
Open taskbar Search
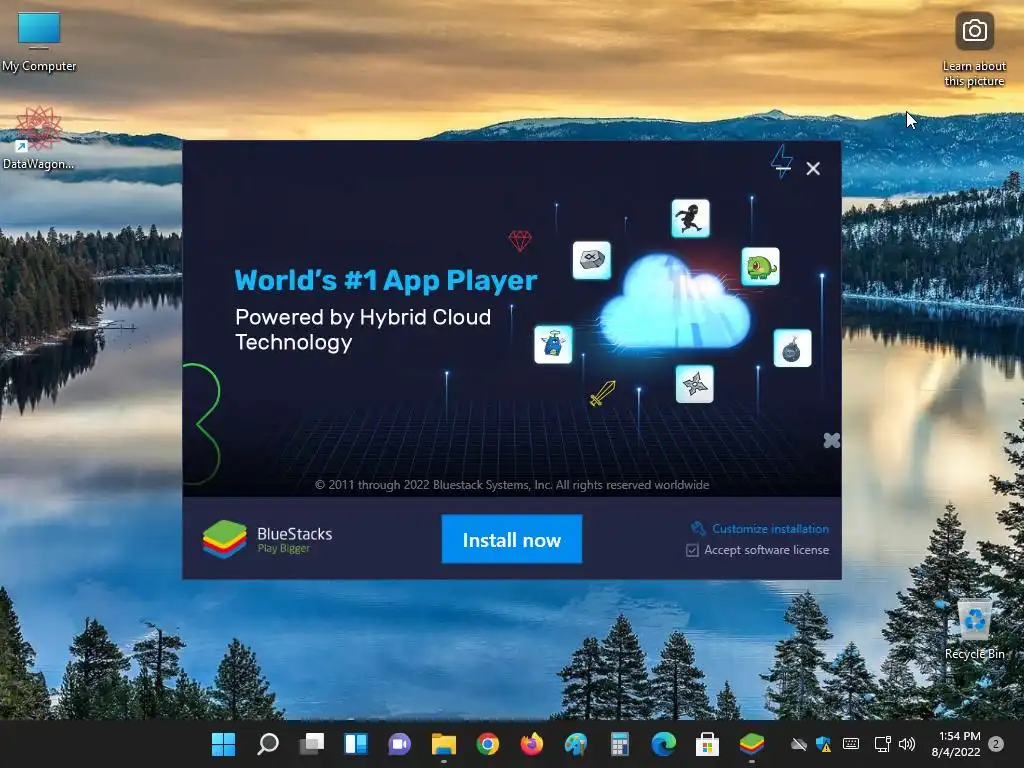[268, 744]
